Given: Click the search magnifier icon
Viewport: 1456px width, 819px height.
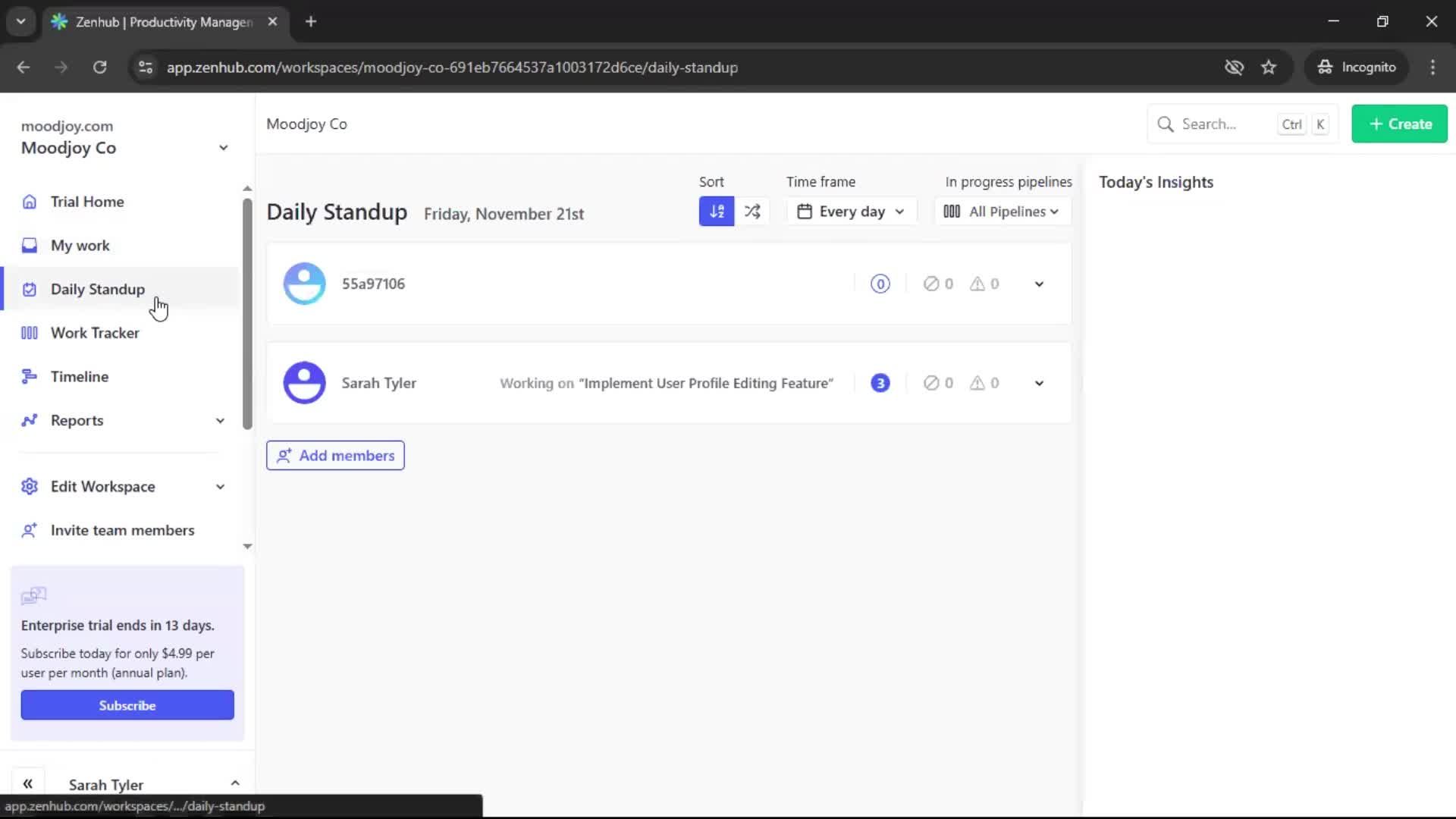Looking at the screenshot, I should click(x=1165, y=124).
